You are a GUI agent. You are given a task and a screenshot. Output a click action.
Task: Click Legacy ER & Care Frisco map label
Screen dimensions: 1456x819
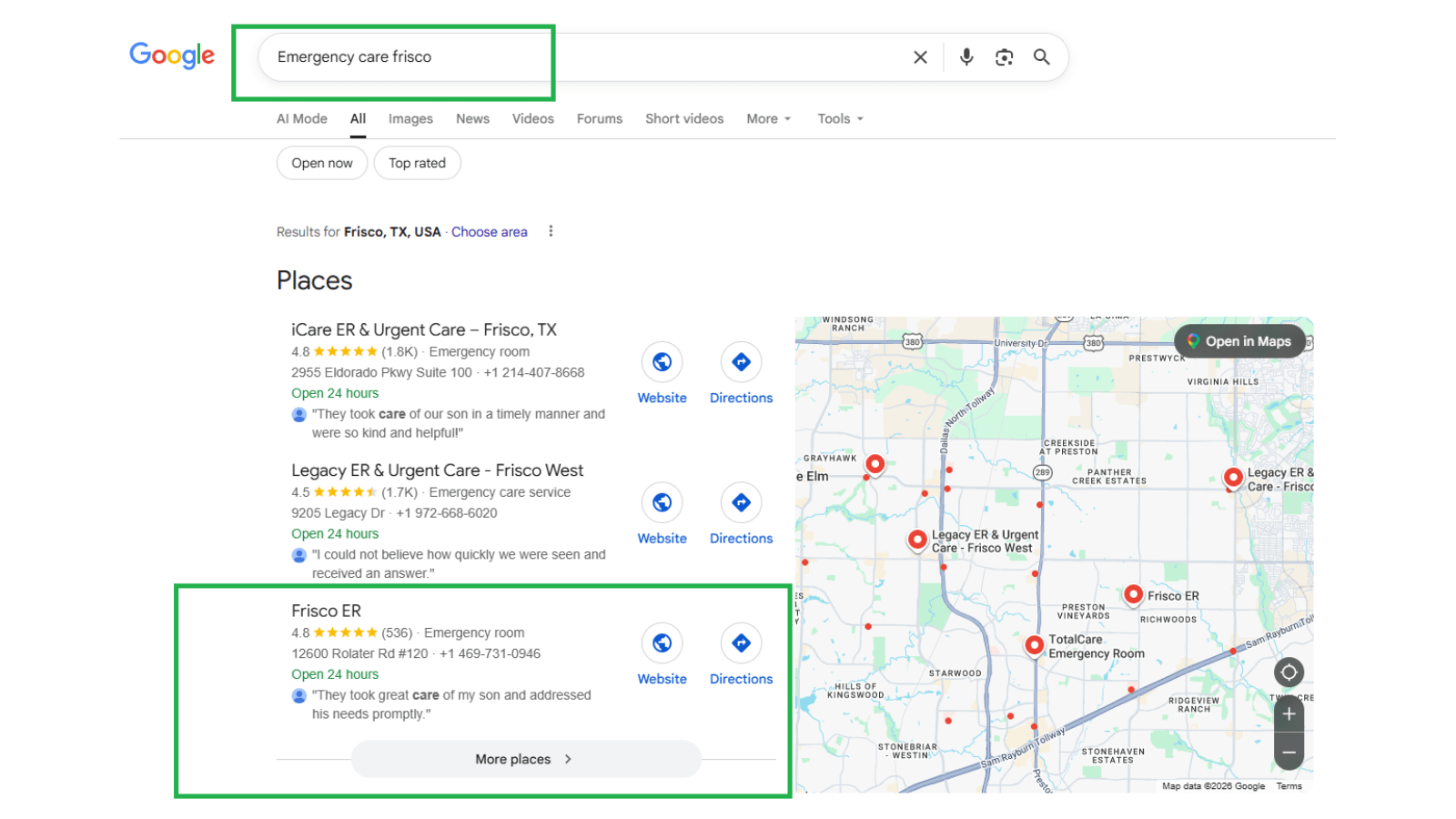pyautogui.click(x=1280, y=480)
